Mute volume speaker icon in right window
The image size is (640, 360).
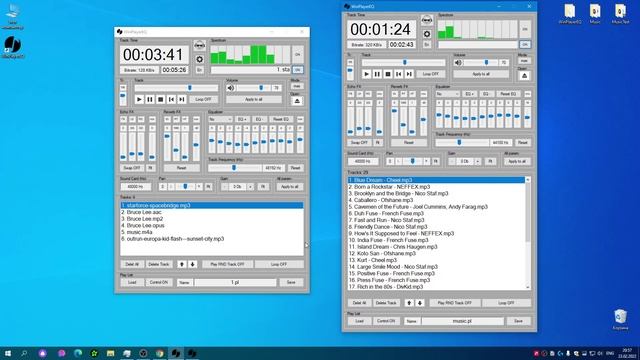tap(458, 62)
